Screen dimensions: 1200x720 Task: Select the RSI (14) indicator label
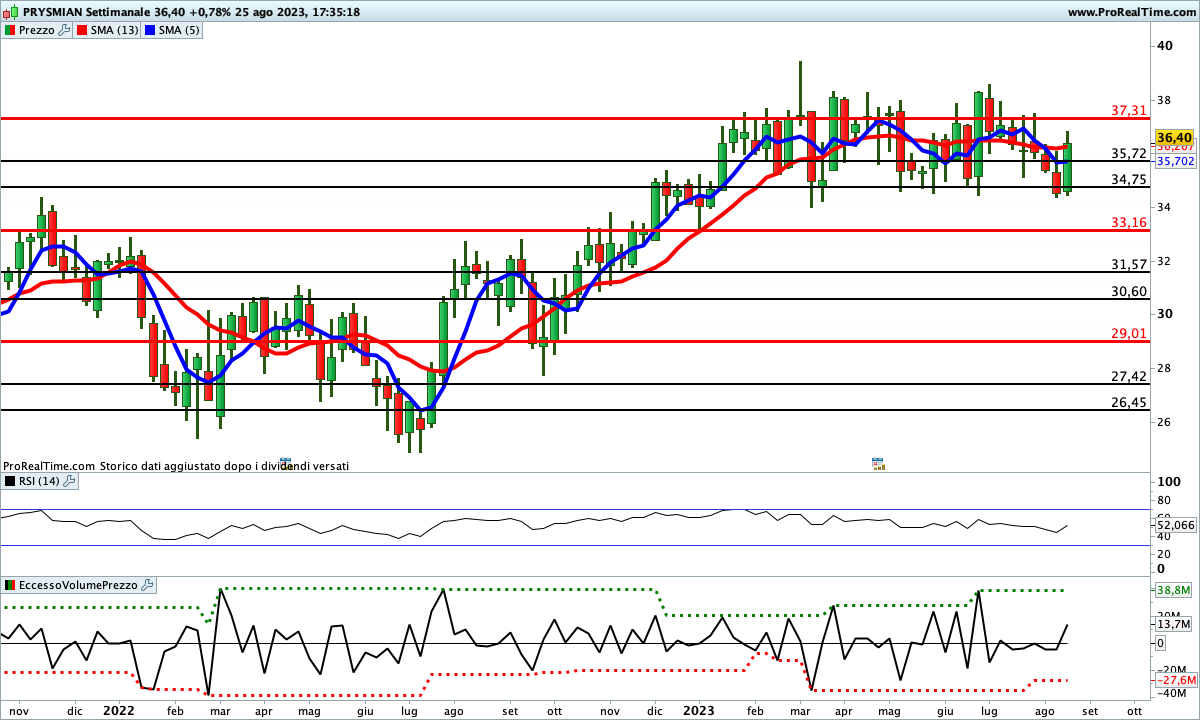(x=40, y=481)
